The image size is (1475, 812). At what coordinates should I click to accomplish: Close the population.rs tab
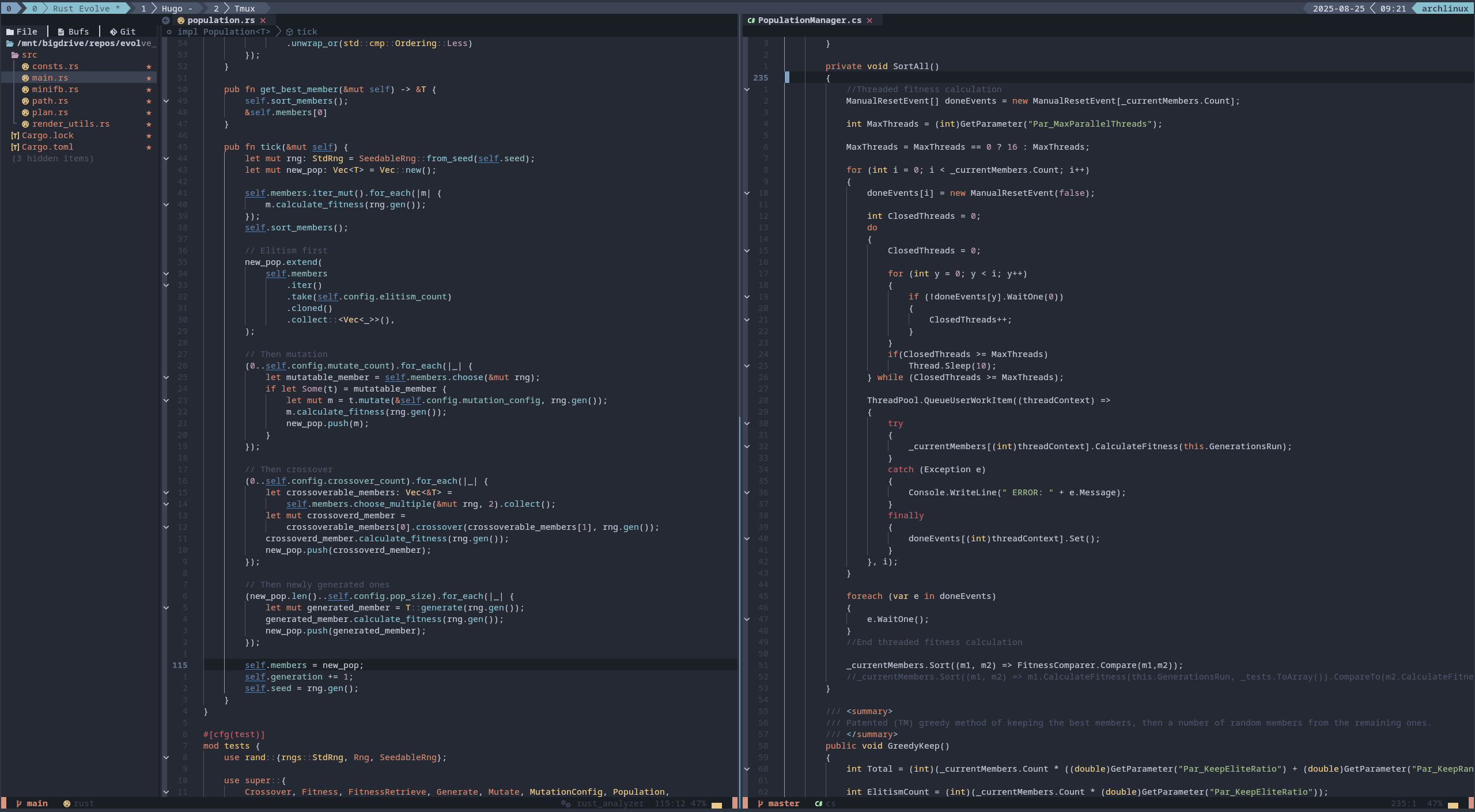(263, 20)
